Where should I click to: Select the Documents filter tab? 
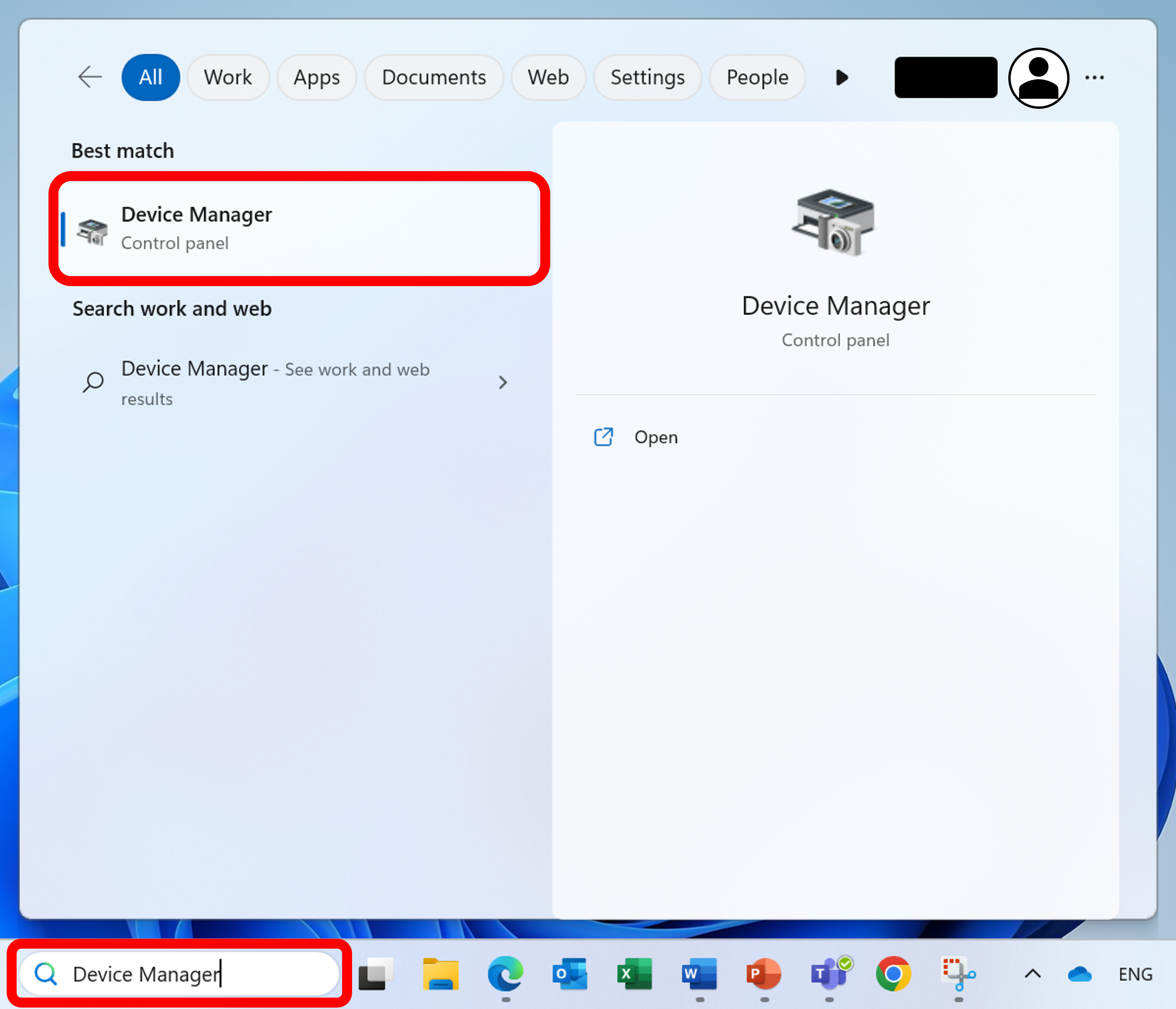pyautogui.click(x=434, y=77)
